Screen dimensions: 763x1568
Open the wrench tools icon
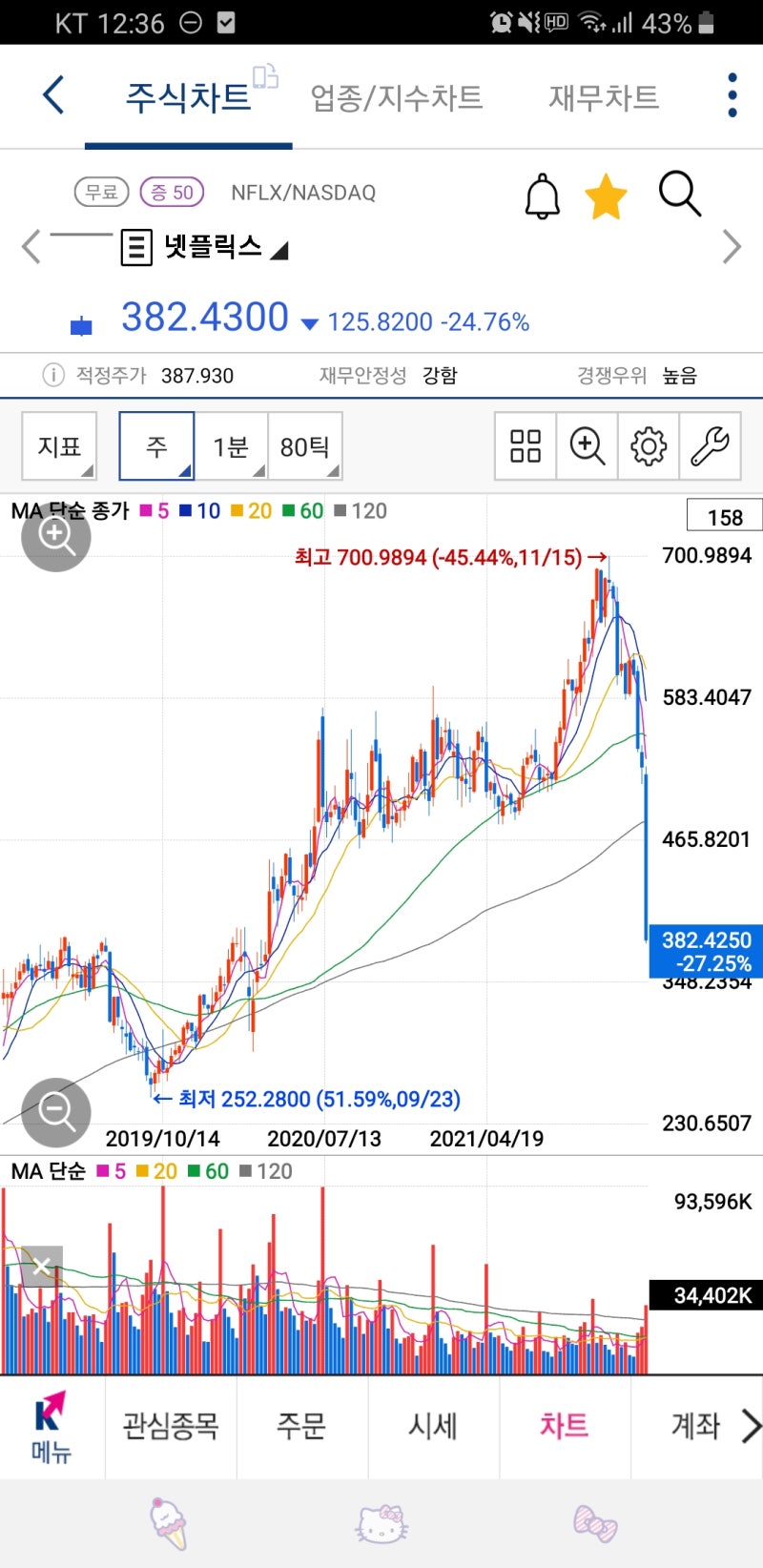[710, 445]
